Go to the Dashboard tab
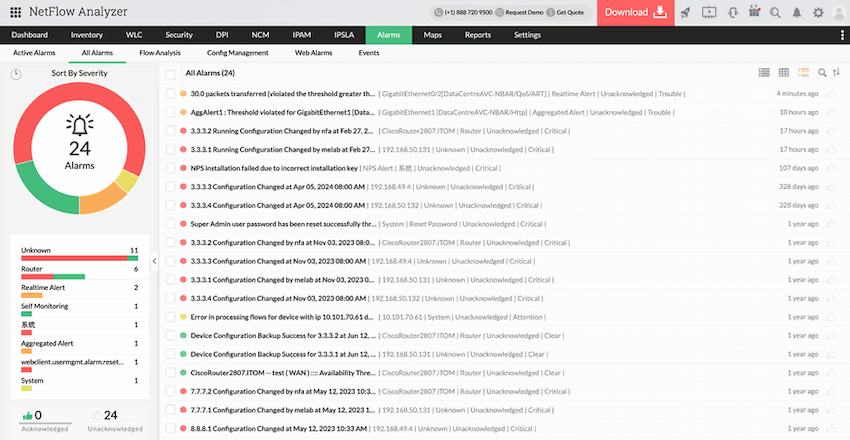This screenshot has width=850, height=440. (x=29, y=35)
